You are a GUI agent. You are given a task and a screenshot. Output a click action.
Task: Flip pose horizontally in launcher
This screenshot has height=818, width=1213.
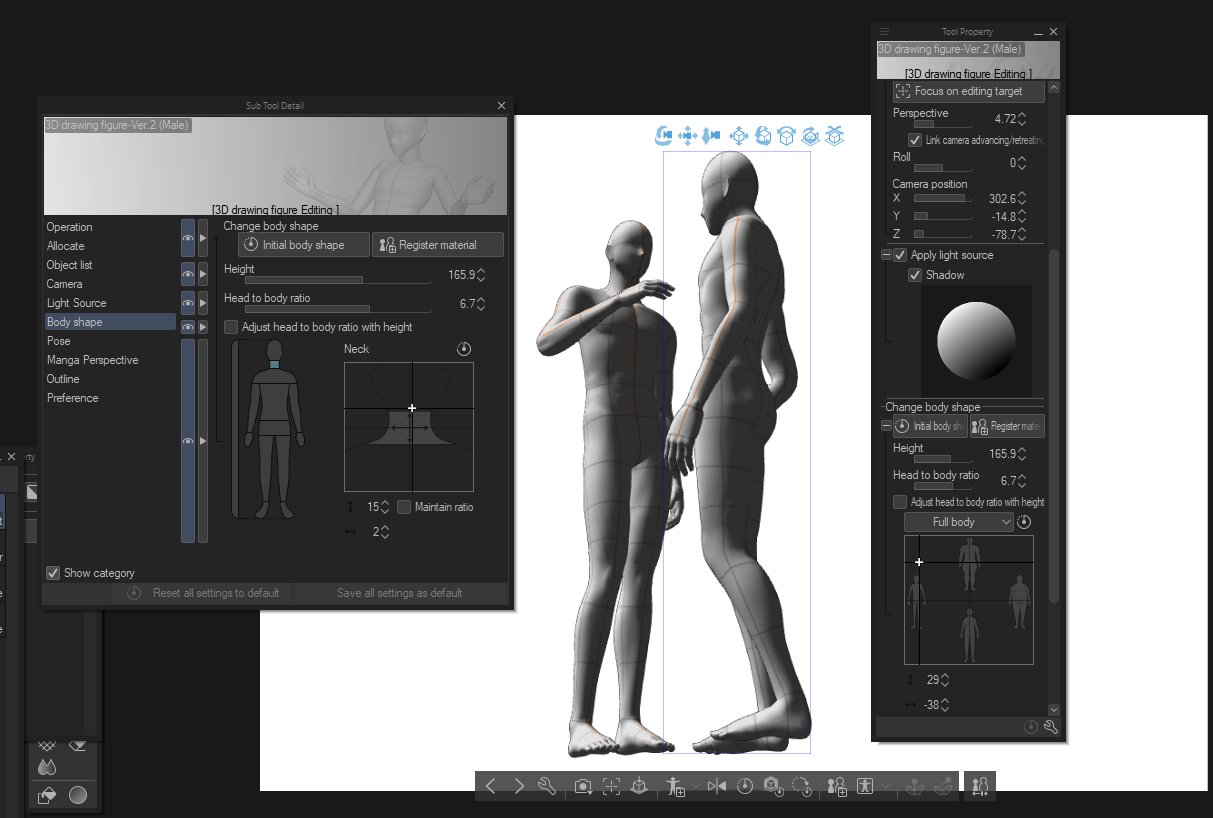coord(717,786)
